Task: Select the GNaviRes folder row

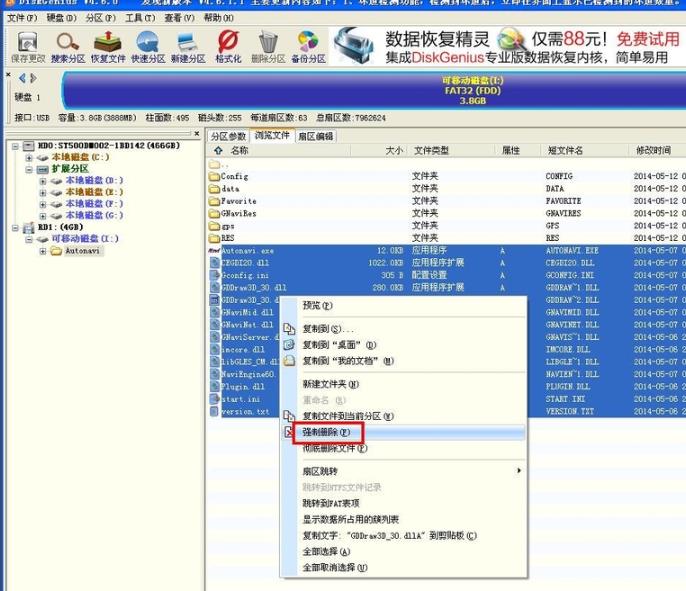Action: click(x=447, y=213)
